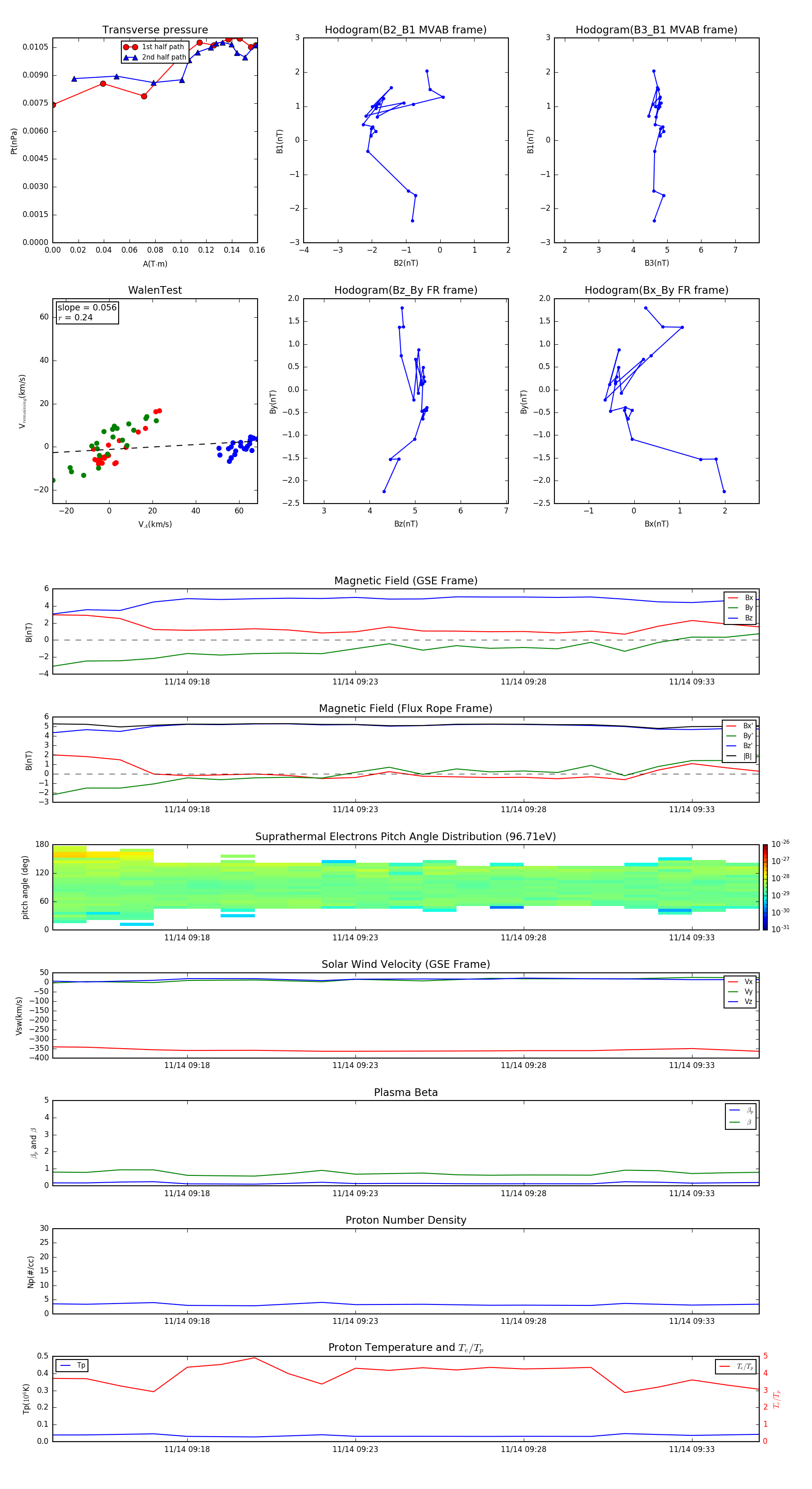
Task: Click the Bx' legend entry in Flux Rope plot
Action: pos(739,726)
